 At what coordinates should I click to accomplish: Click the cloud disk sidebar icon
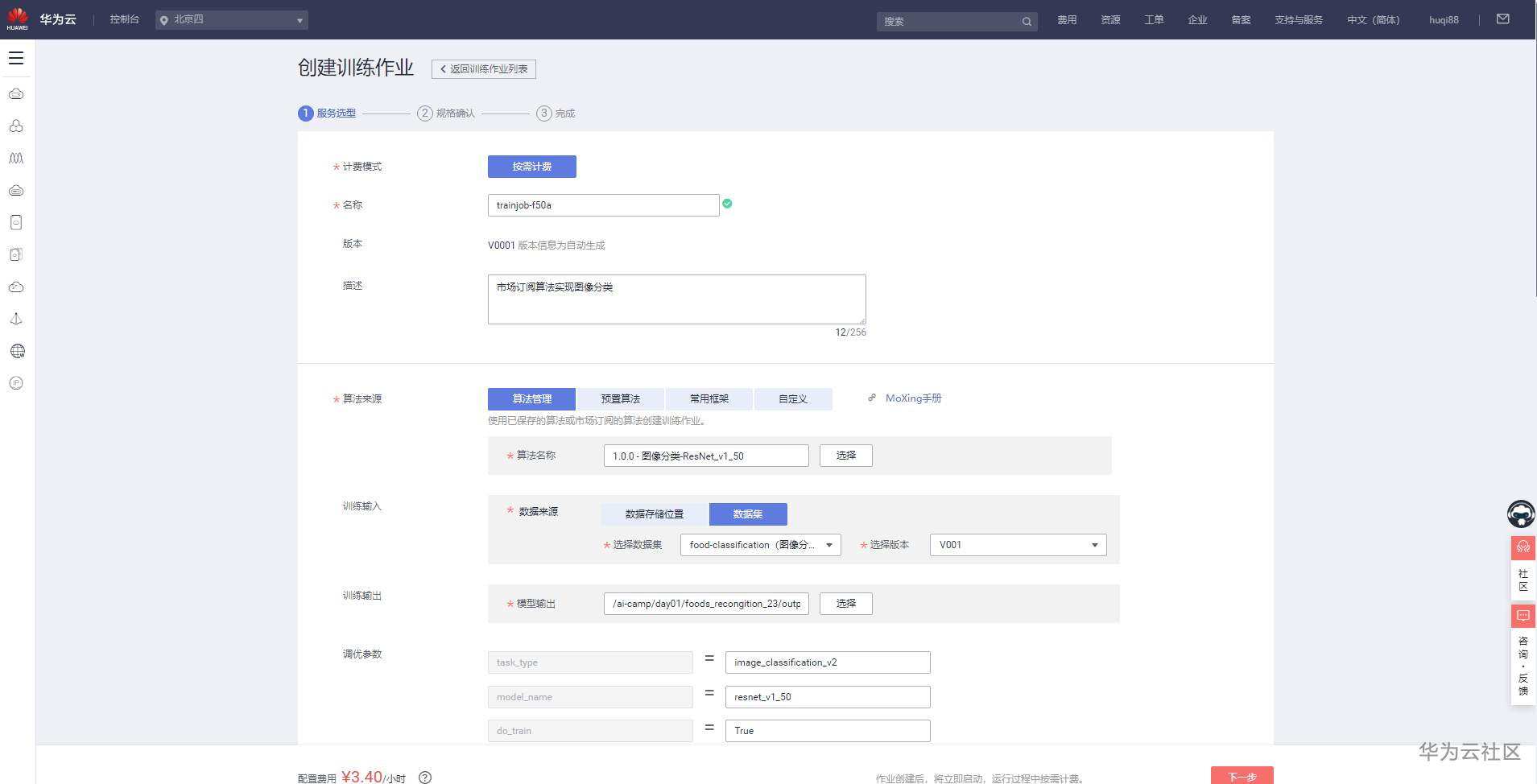16,191
